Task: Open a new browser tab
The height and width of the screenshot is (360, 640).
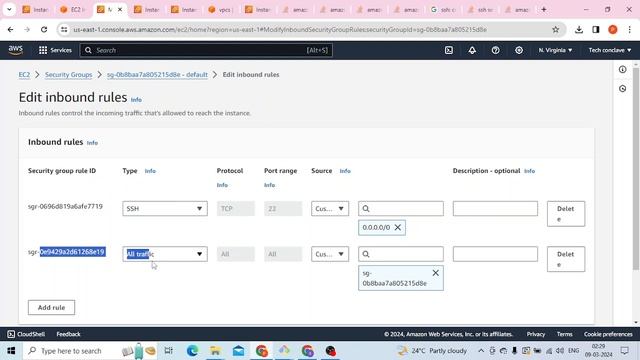Action: point(544,9)
